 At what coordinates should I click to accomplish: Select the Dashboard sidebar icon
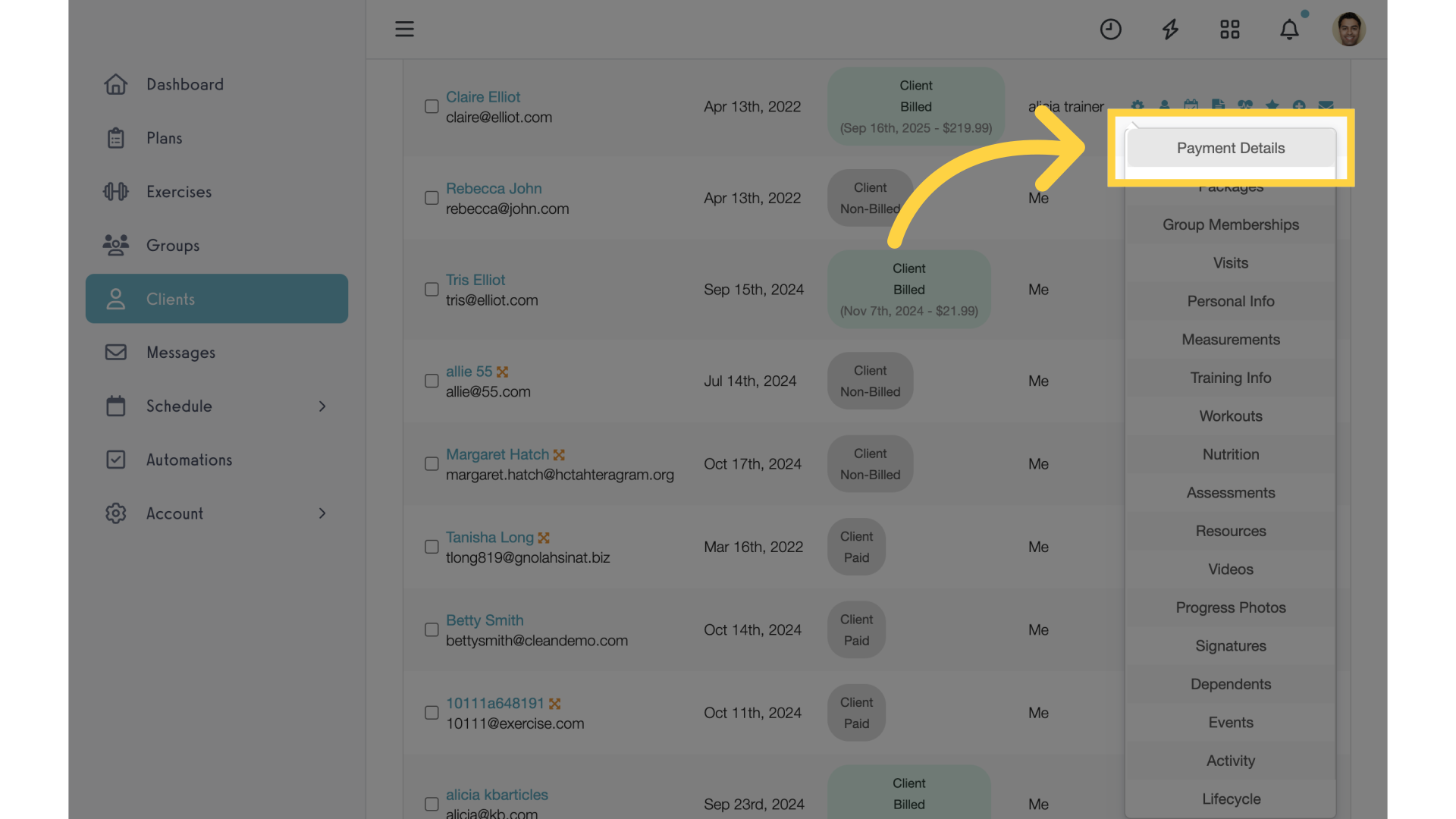pyautogui.click(x=116, y=85)
